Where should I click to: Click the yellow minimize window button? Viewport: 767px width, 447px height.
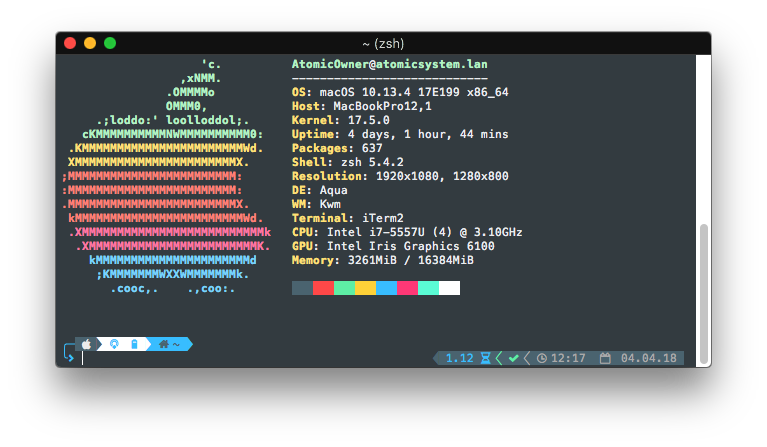[90, 44]
